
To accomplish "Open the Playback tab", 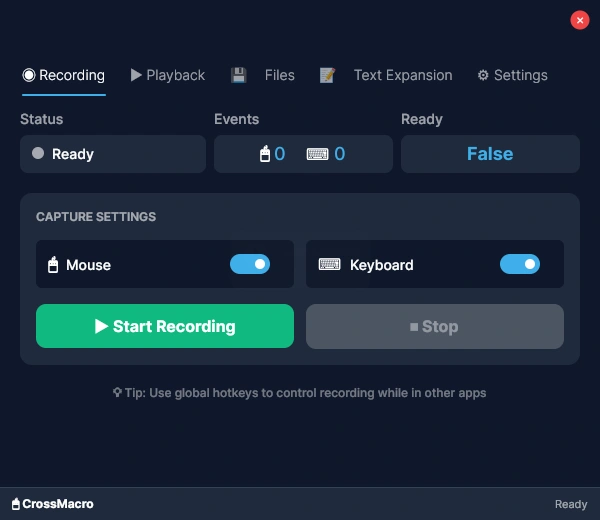I will [167, 75].
